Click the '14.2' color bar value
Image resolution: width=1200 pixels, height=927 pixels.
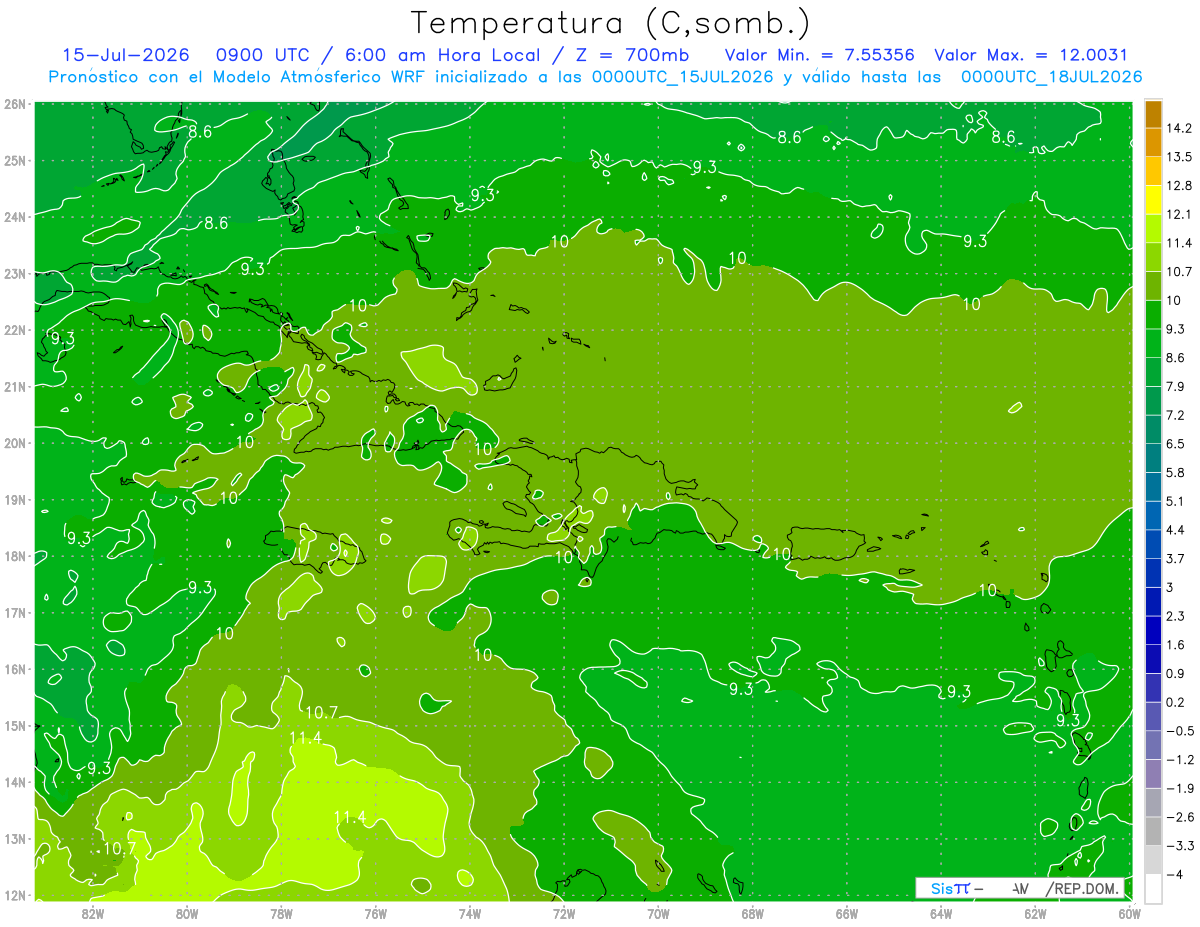[1179, 128]
